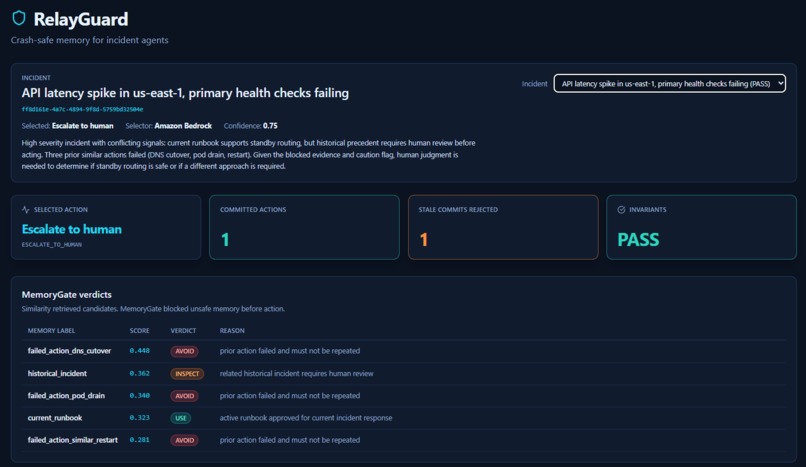Click the failed_action_pod_drain memory label
The width and height of the screenshot is (806, 467).
click(x=66, y=396)
